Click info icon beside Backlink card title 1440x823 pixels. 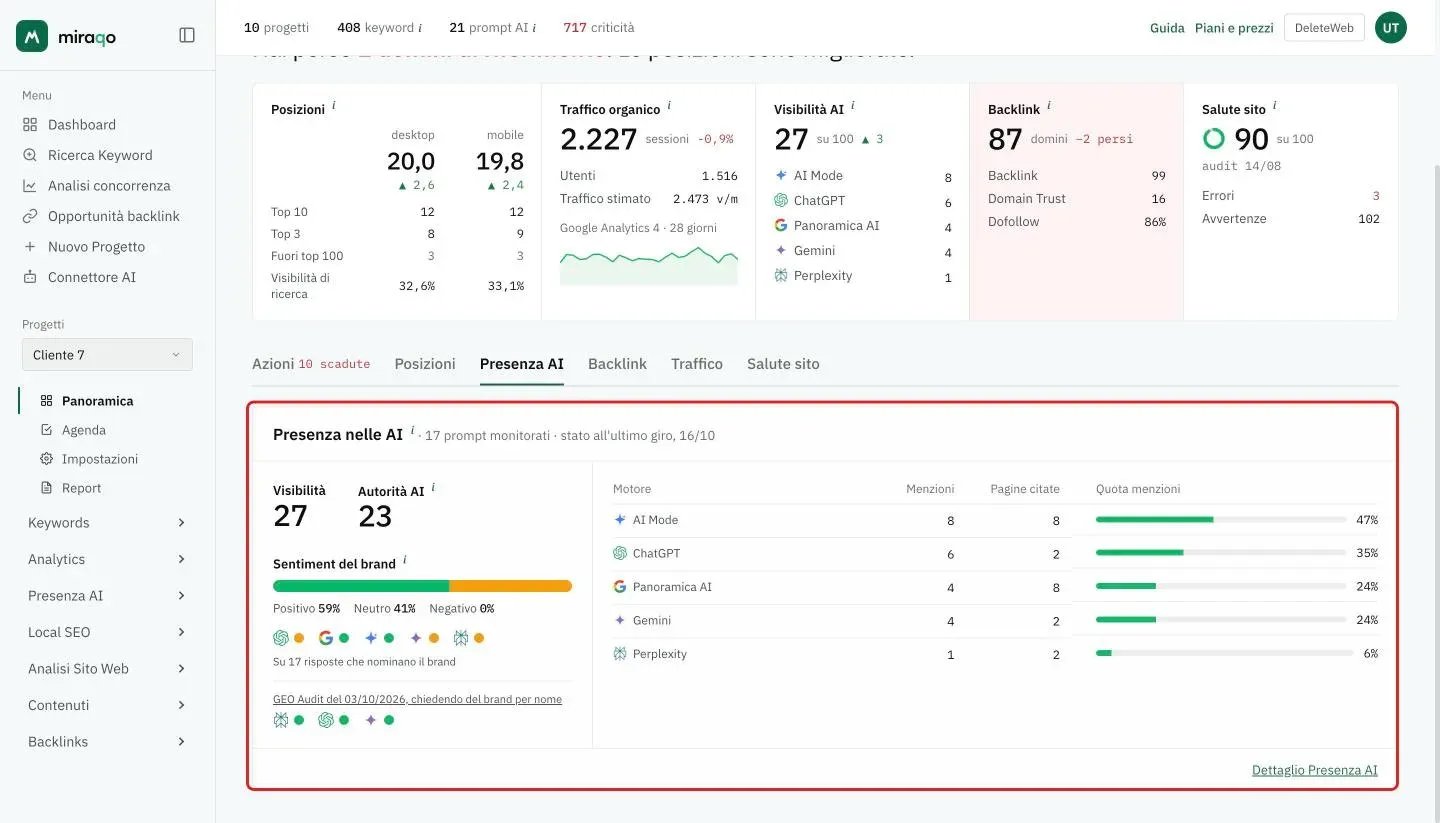click(x=1048, y=105)
